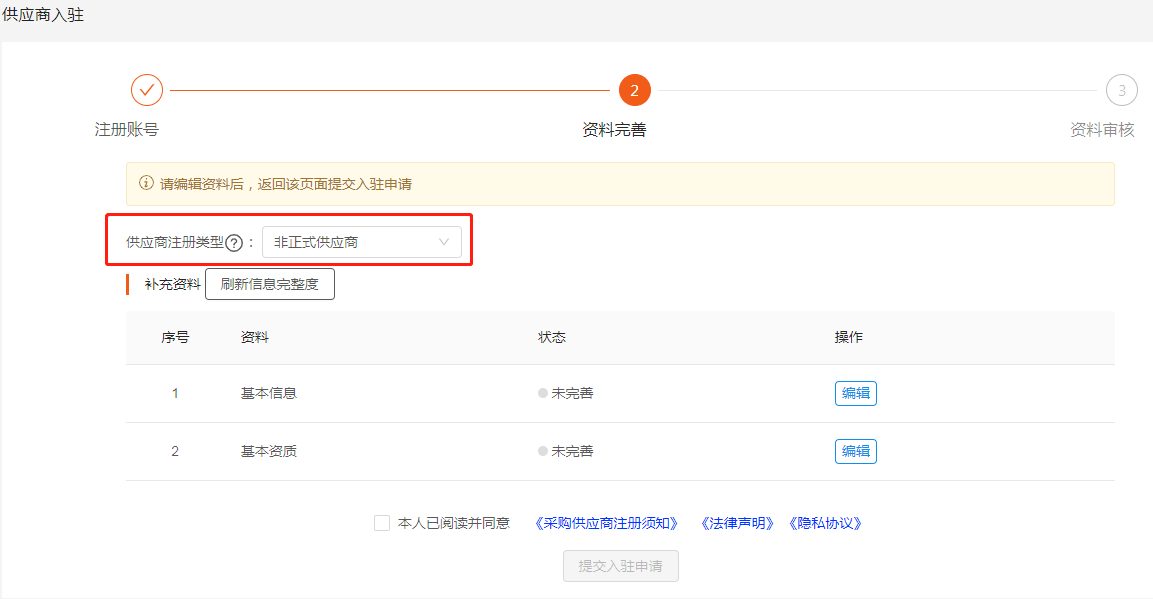Click the 资料 column header
Viewport: 1153px width, 599px height.
pos(254,337)
